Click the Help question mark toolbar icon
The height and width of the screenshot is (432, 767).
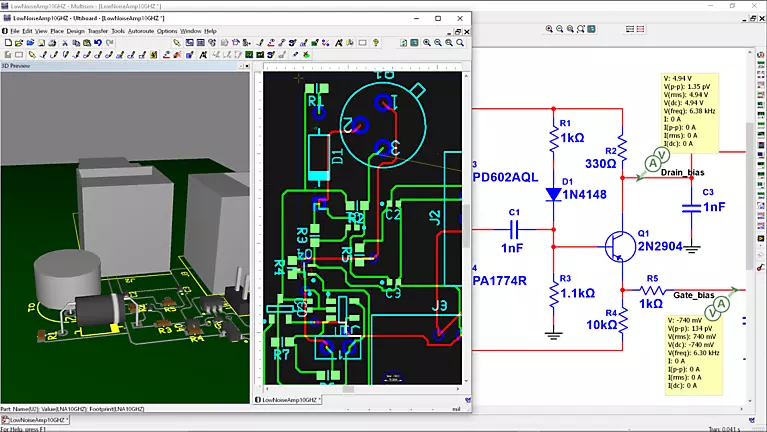377,43
